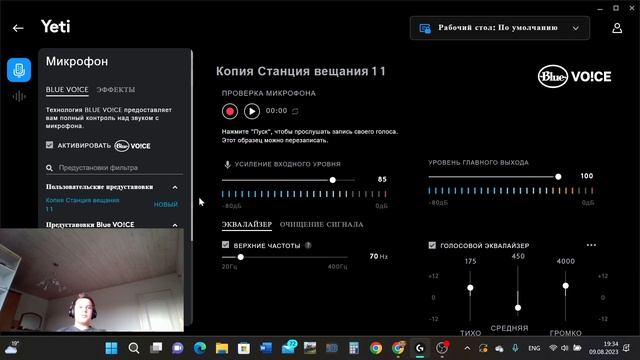Viewport: 640px width, 360px height.
Task: Open File Explorer from the taskbar
Action: click(222, 348)
